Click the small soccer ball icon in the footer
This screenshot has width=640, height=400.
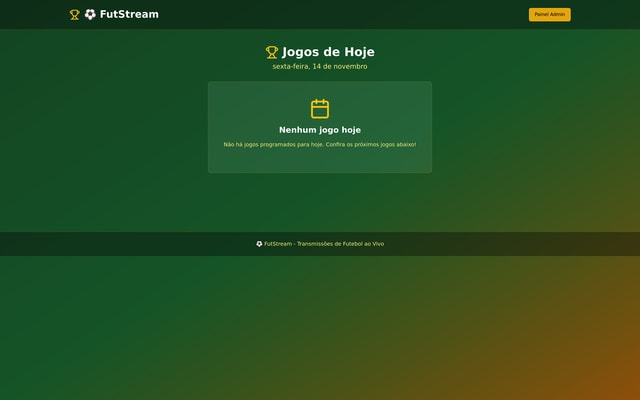[x=259, y=244]
